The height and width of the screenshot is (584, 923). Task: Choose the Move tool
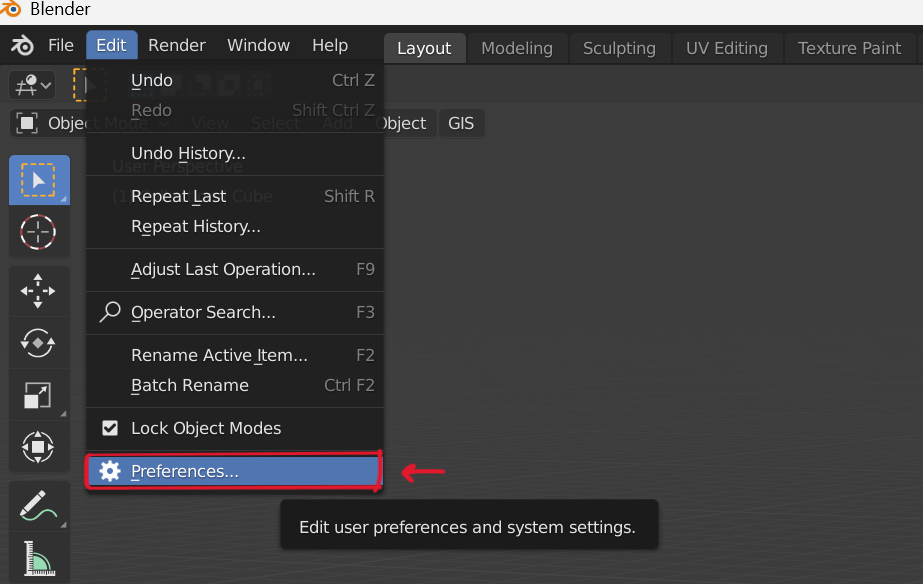39,291
